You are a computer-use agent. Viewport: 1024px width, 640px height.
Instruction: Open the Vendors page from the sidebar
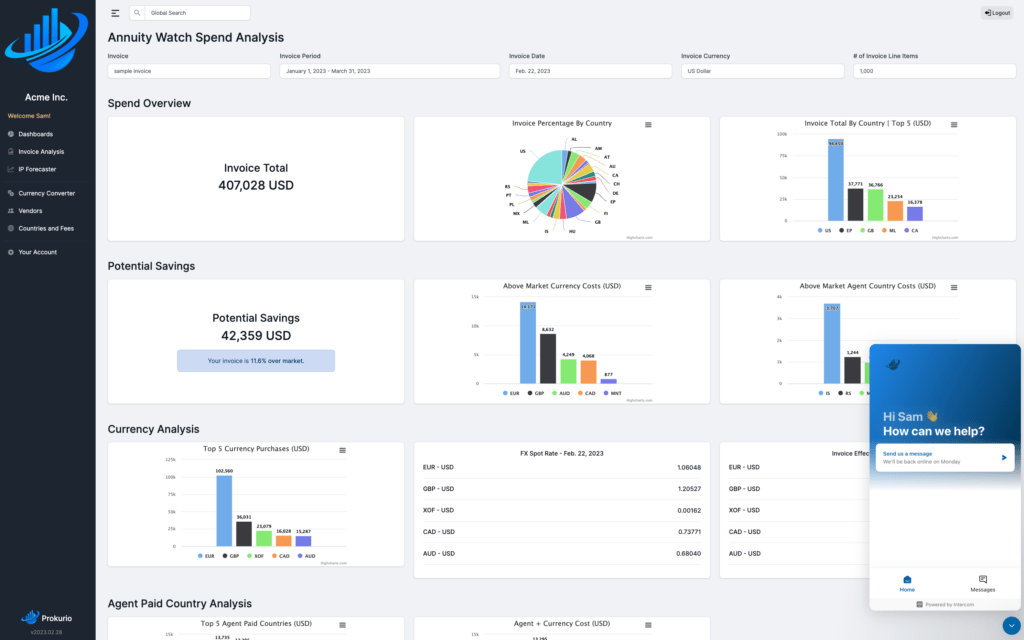click(x=30, y=211)
